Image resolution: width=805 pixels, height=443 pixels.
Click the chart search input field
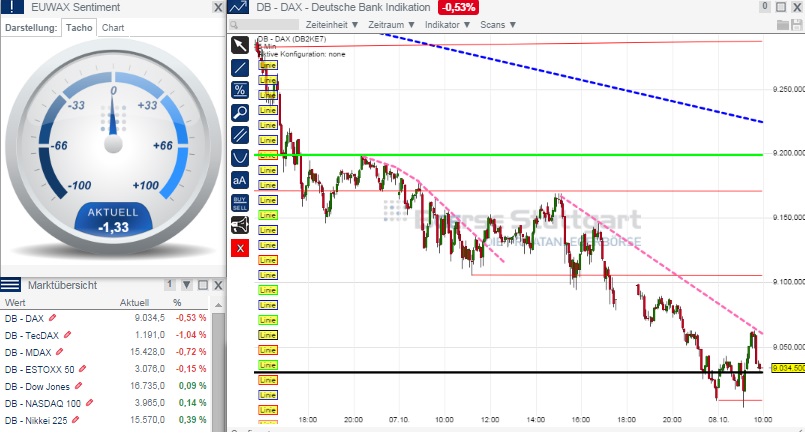(x=264, y=25)
